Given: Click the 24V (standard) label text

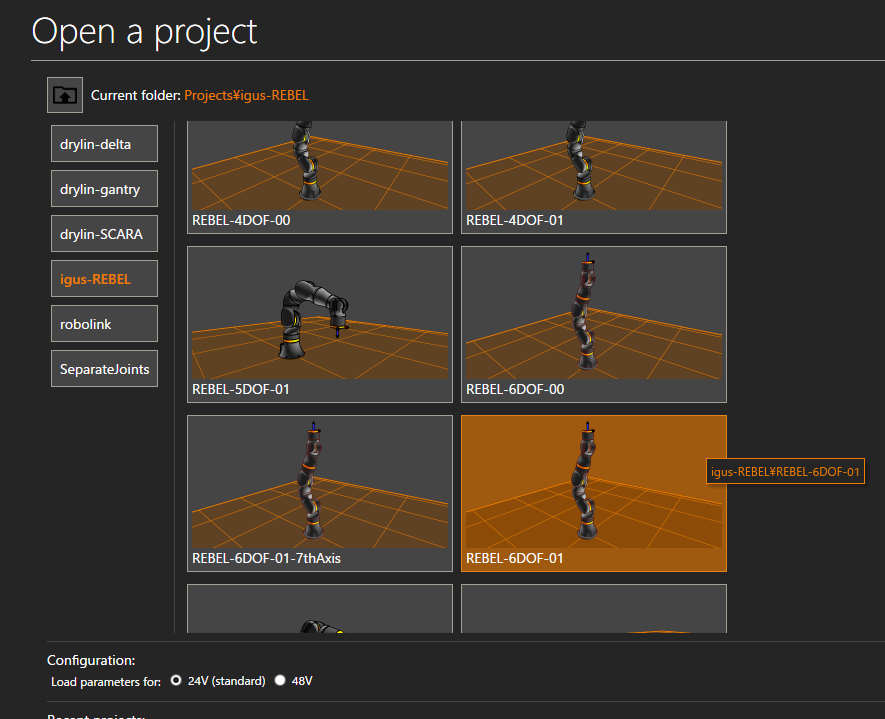Looking at the screenshot, I should pos(226,681).
